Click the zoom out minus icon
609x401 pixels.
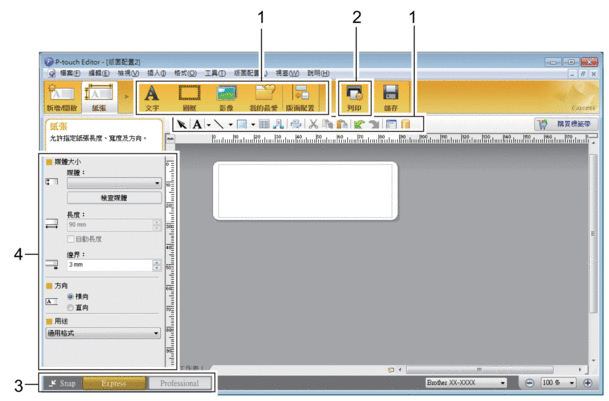pyautogui.click(x=529, y=383)
